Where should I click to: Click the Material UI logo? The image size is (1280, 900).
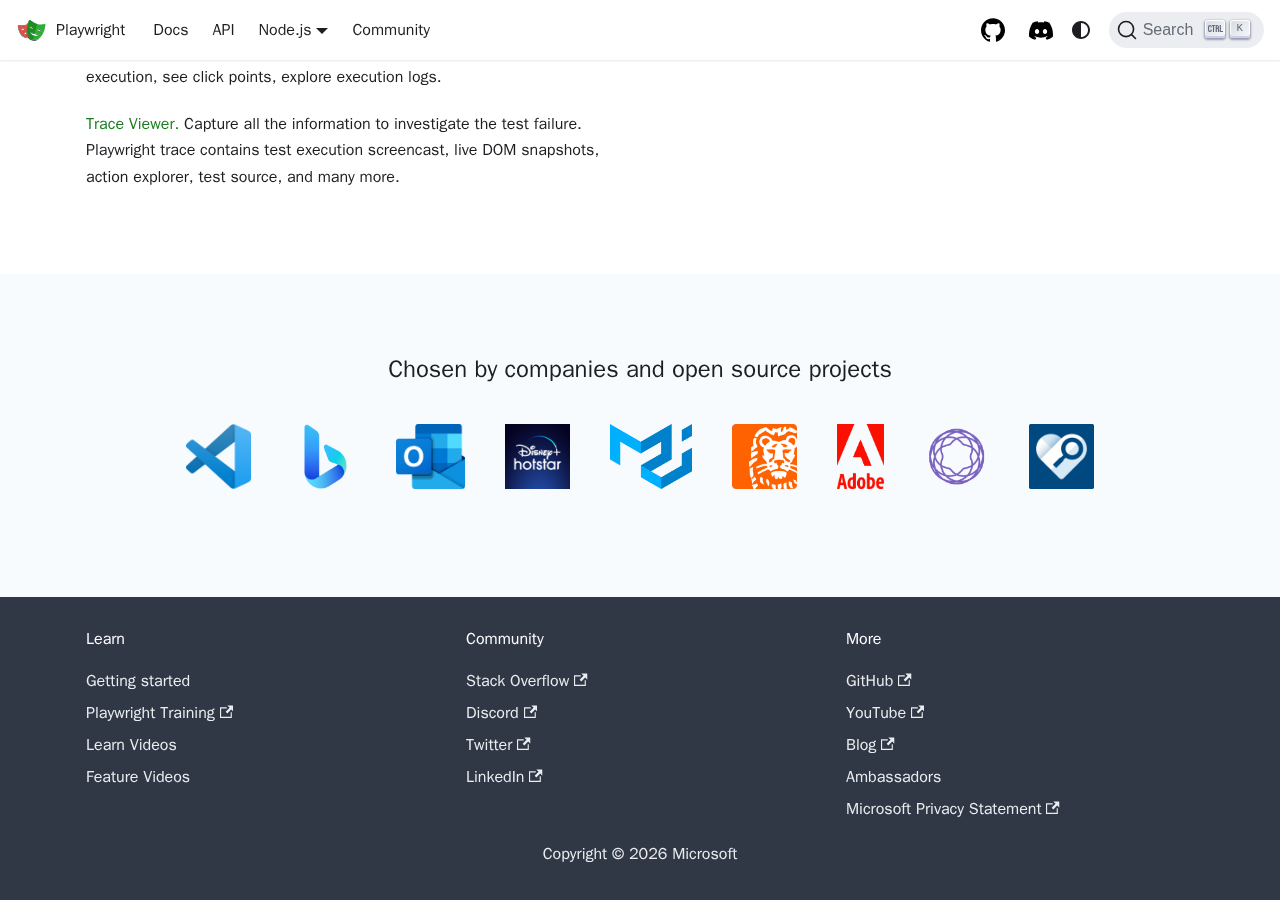tap(651, 456)
